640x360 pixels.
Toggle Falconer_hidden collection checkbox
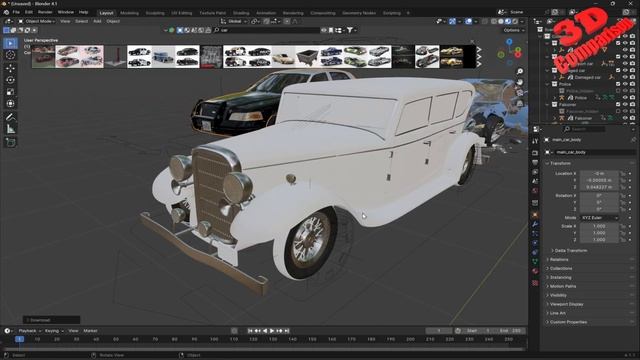(x=618, y=111)
